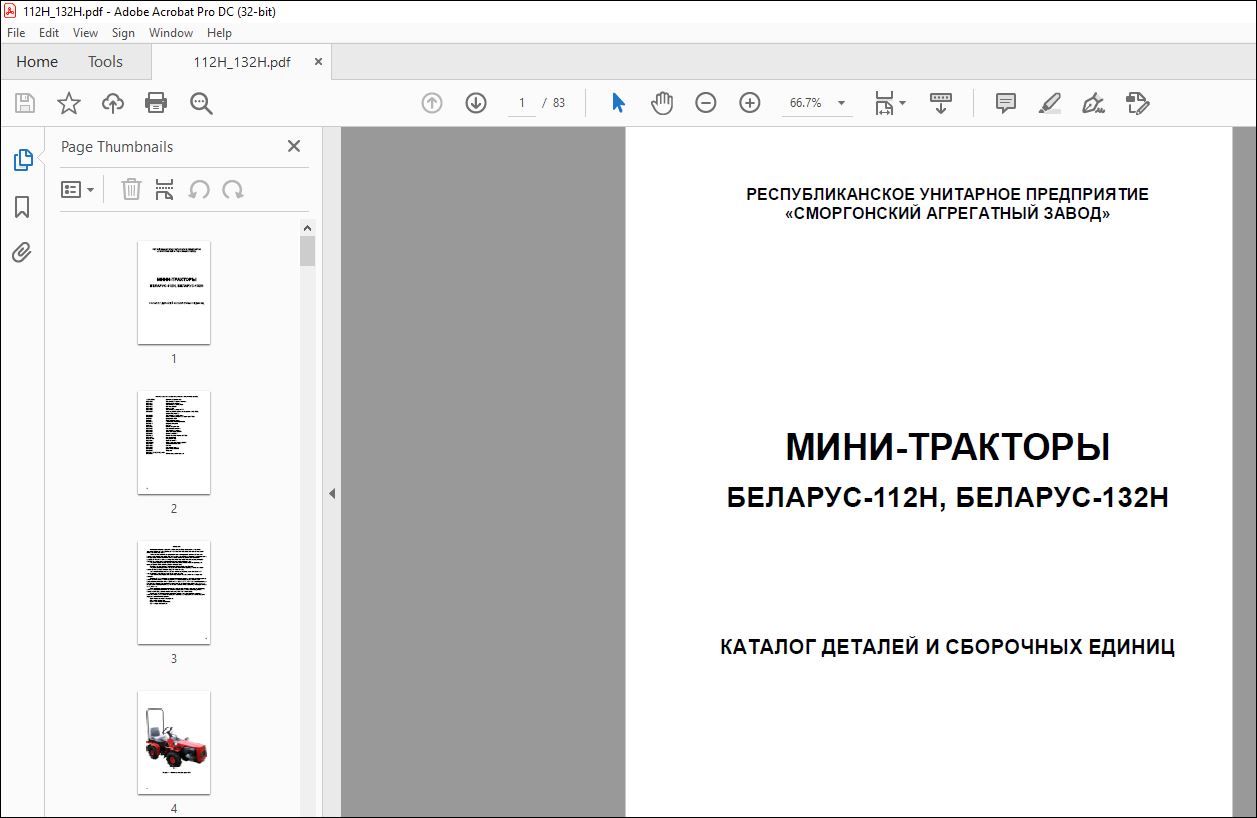Select the 112H_132H.pdf document tab

[242, 62]
